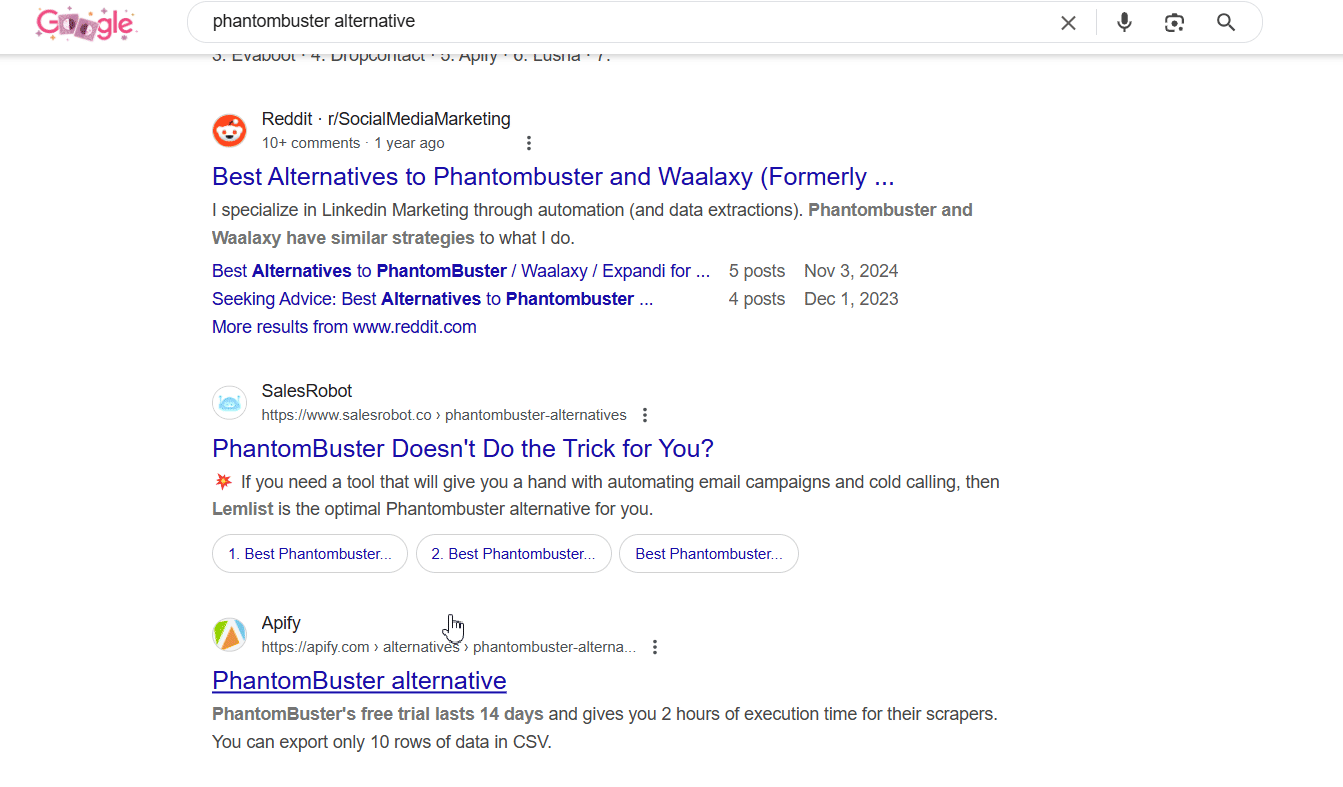The width and height of the screenshot is (1343, 787).
Task: Click the Google doodle logo
Action: pos(85,24)
